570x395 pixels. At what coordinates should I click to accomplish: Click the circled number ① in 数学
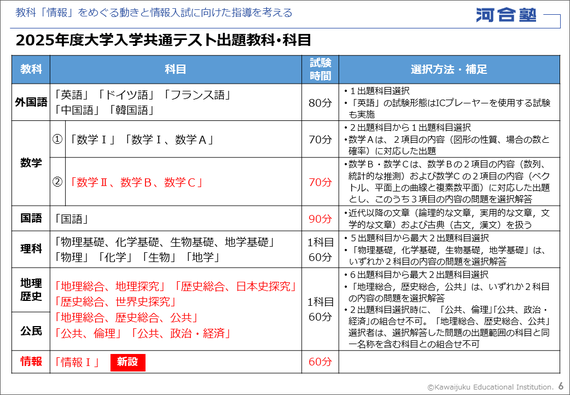pyautogui.click(x=57, y=139)
